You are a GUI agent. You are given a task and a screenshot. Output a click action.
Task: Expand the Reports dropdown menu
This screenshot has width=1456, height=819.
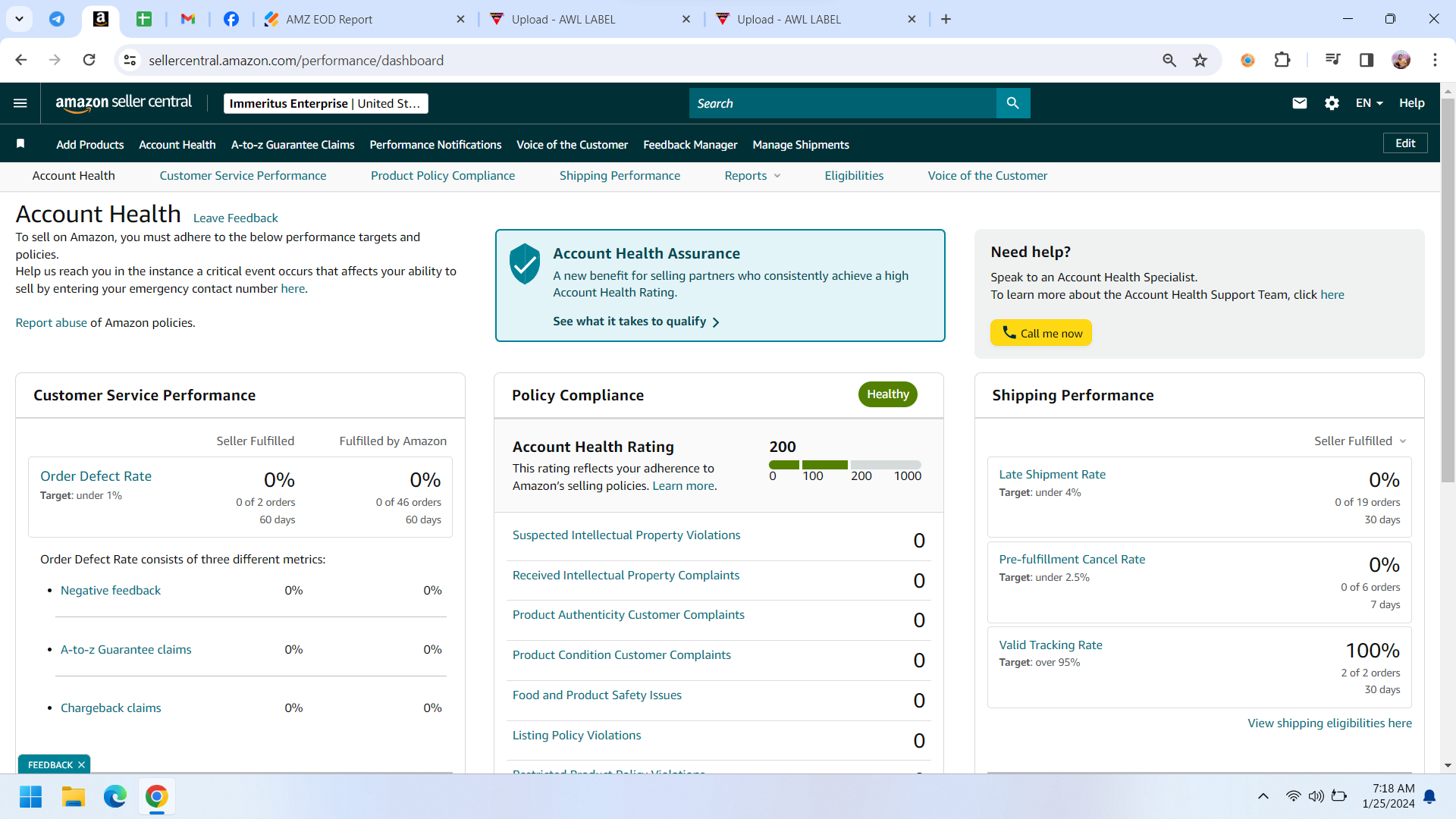[752, 175]
